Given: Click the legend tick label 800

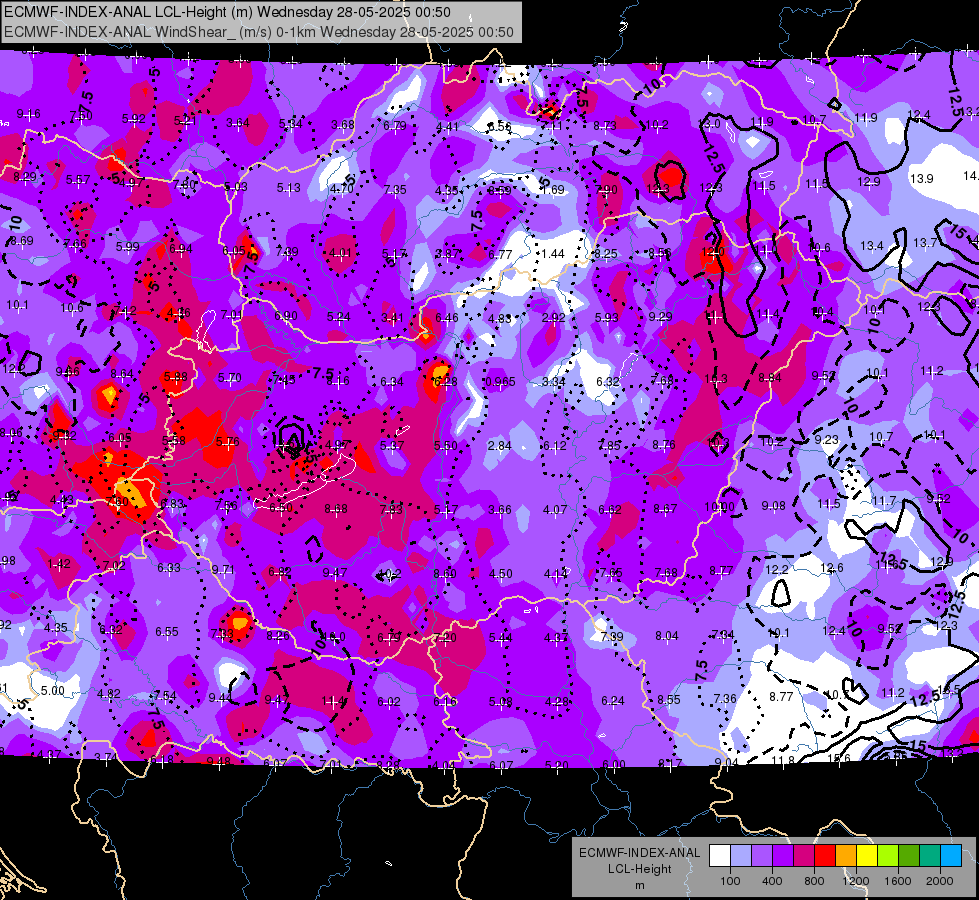Looking at the screenshot, I should coord(814,881).
